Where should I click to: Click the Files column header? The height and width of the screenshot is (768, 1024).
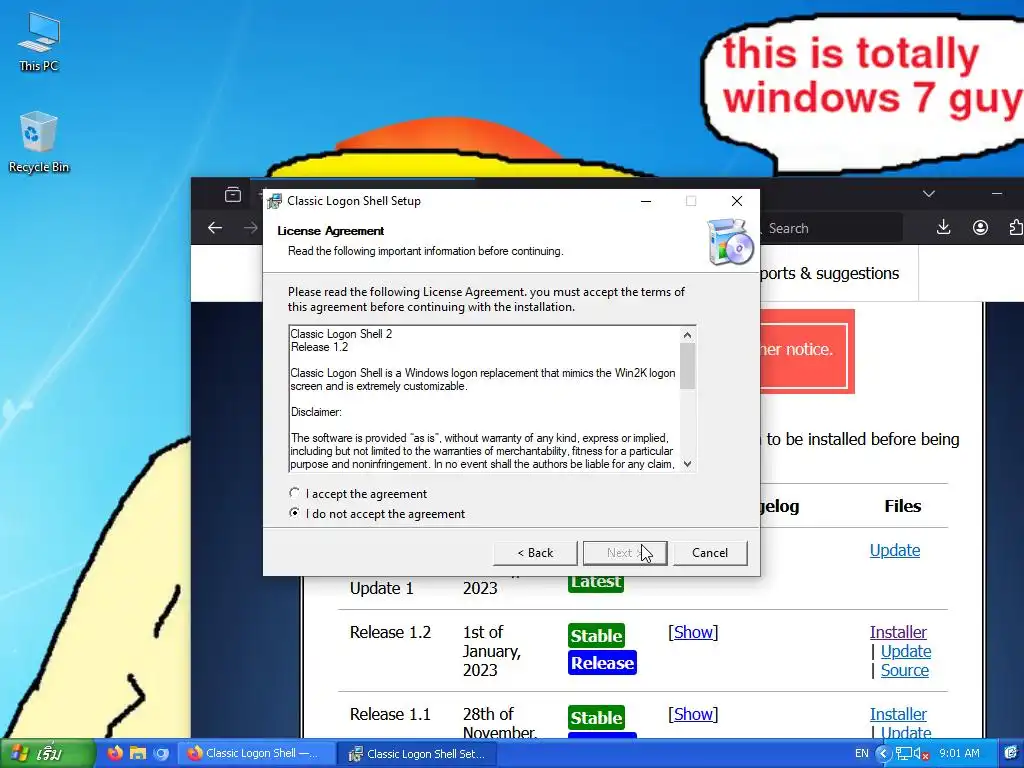click(903, 506)
